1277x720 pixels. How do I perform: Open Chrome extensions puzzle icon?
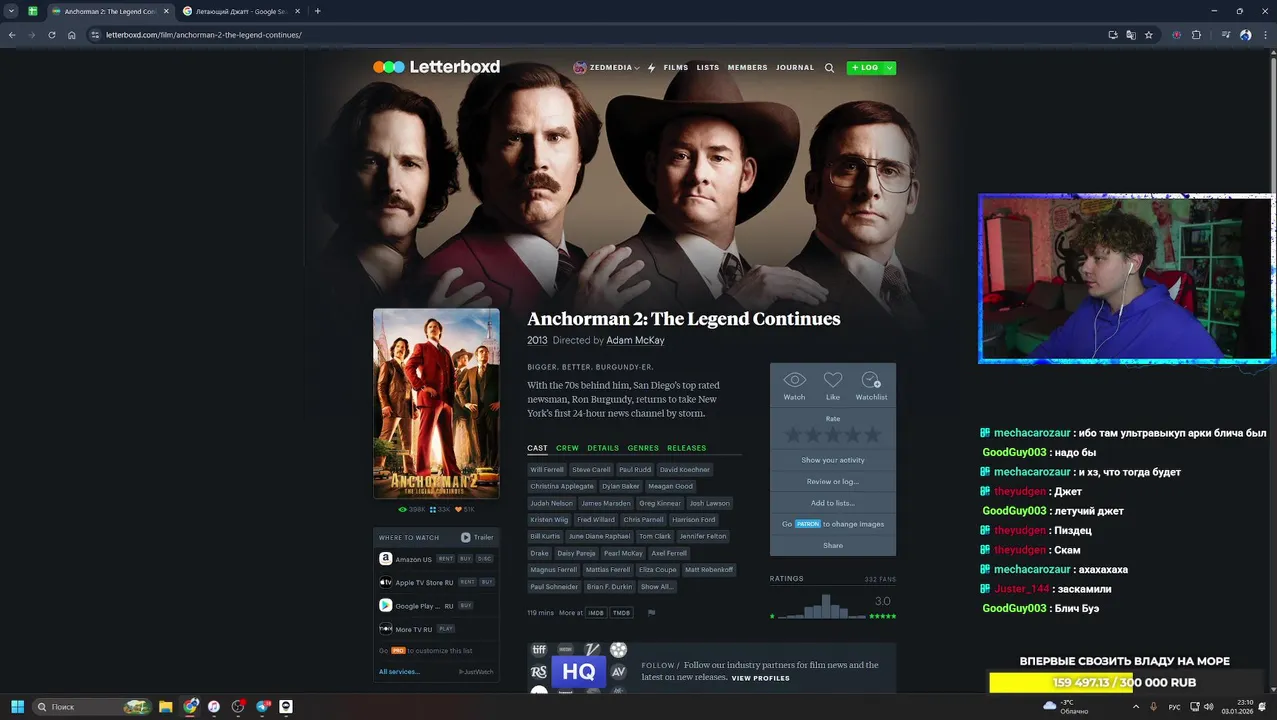(1196, 35)
